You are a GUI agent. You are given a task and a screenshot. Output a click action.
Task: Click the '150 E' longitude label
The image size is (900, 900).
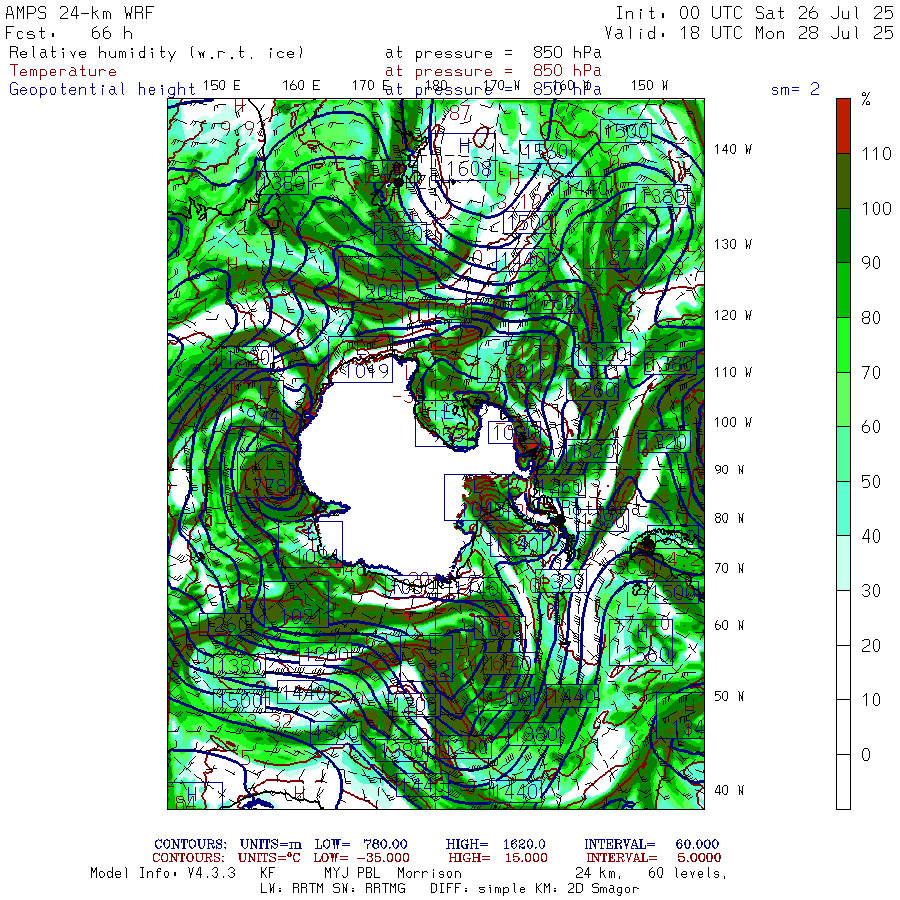click(x=222, y=86)
